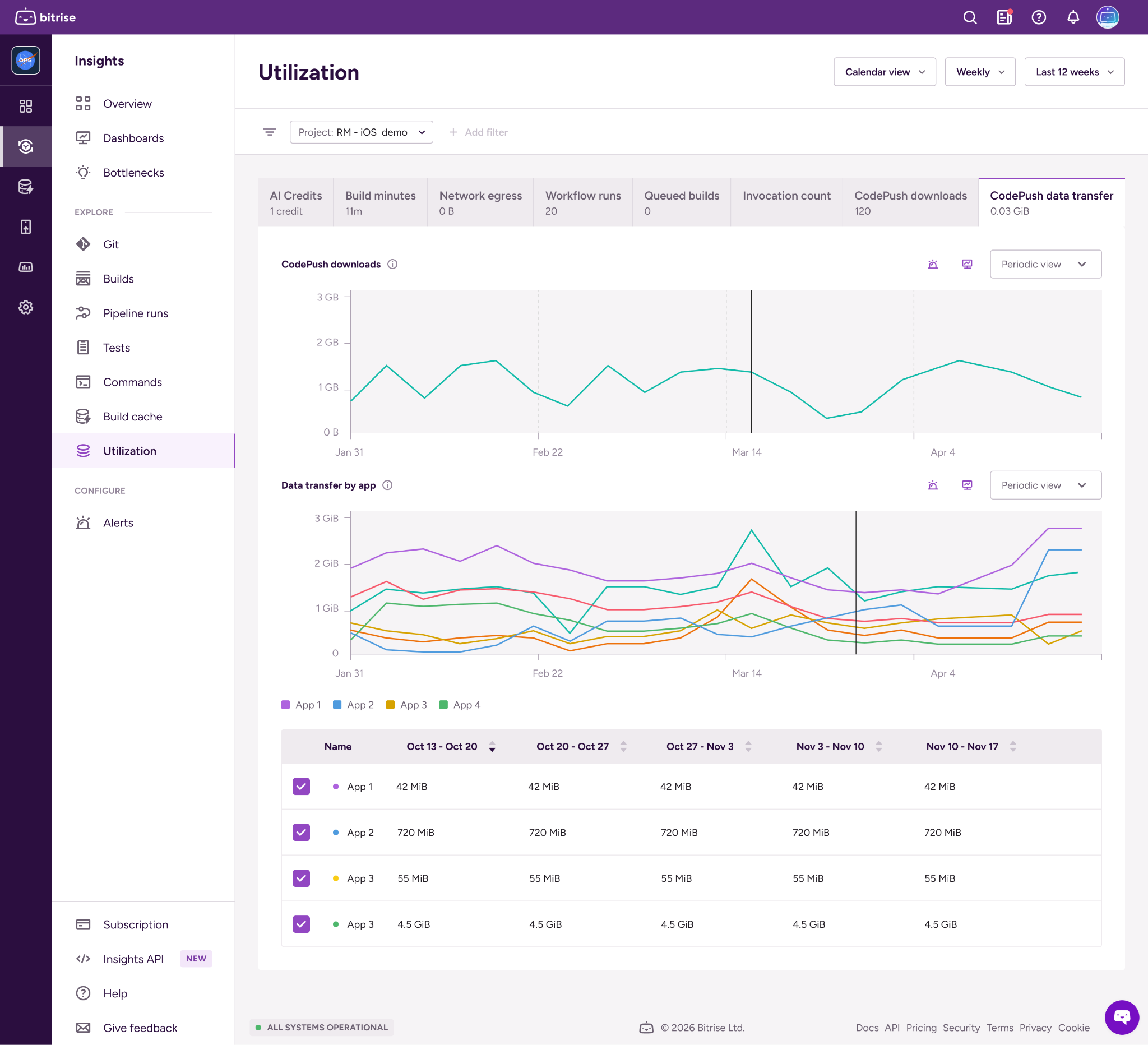Click Add filter
Image resolution: width=1148 pixels, height=1045 pixels.
(478, 132)
